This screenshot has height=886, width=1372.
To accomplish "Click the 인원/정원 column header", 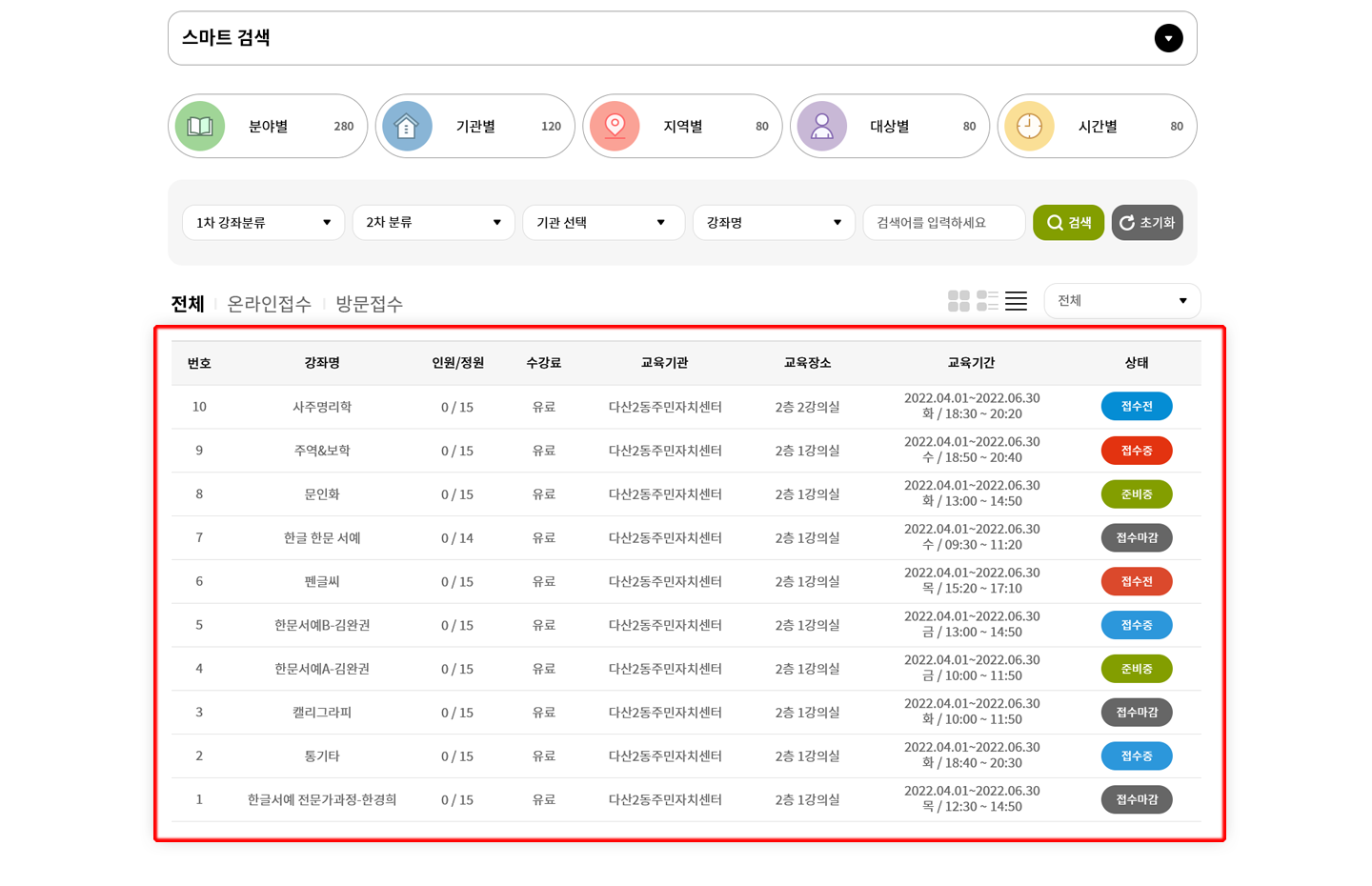I will click(457, 363).
